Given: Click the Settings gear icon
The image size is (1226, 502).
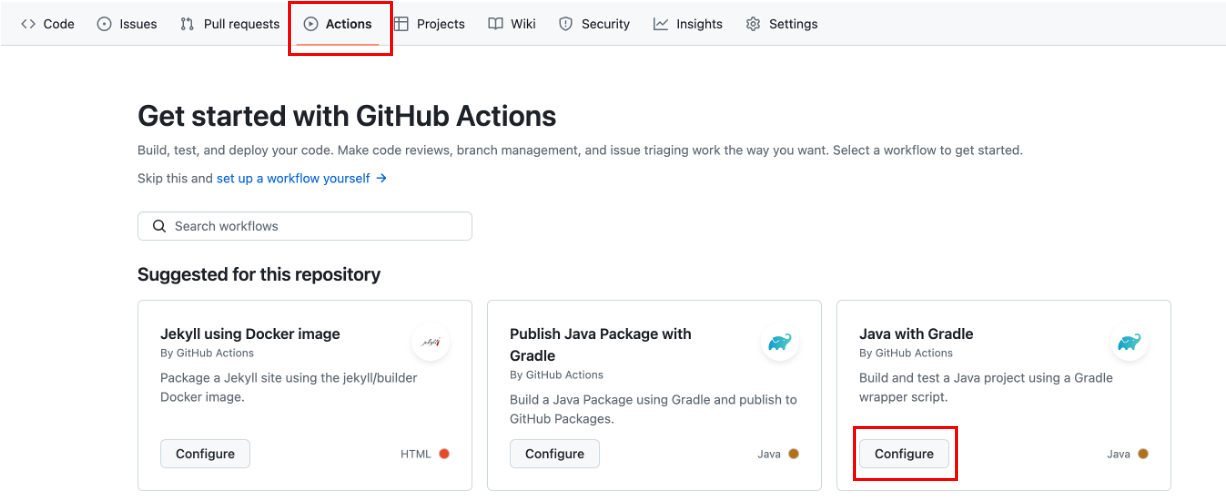Looking at the screenshot, I should coord(753,24).
